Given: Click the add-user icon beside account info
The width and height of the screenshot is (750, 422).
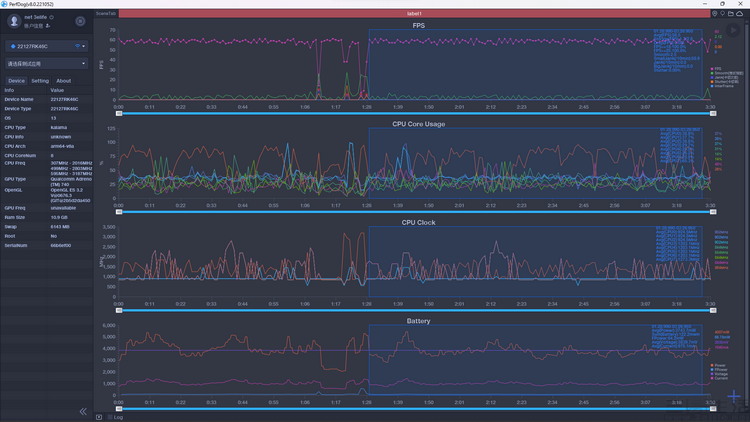Looking at the screenshot, I should coord(48,26).
